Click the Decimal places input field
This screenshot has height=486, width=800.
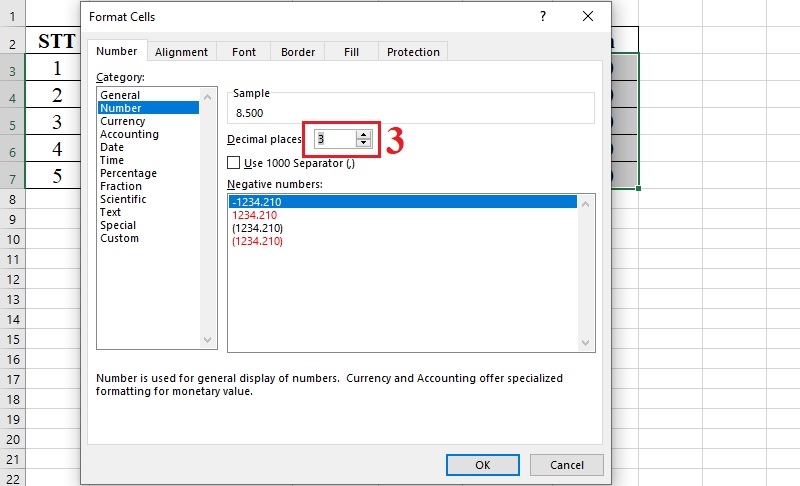[335, 139]
